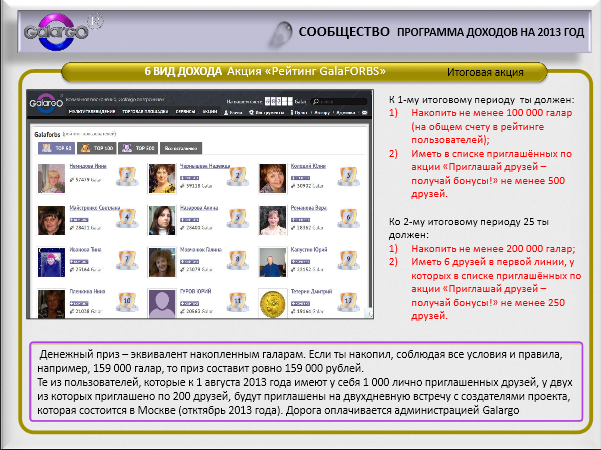Click the rank 9 trophy badge
The height and width of the screenshot is (450, 601).
click(x=348, y=260)
